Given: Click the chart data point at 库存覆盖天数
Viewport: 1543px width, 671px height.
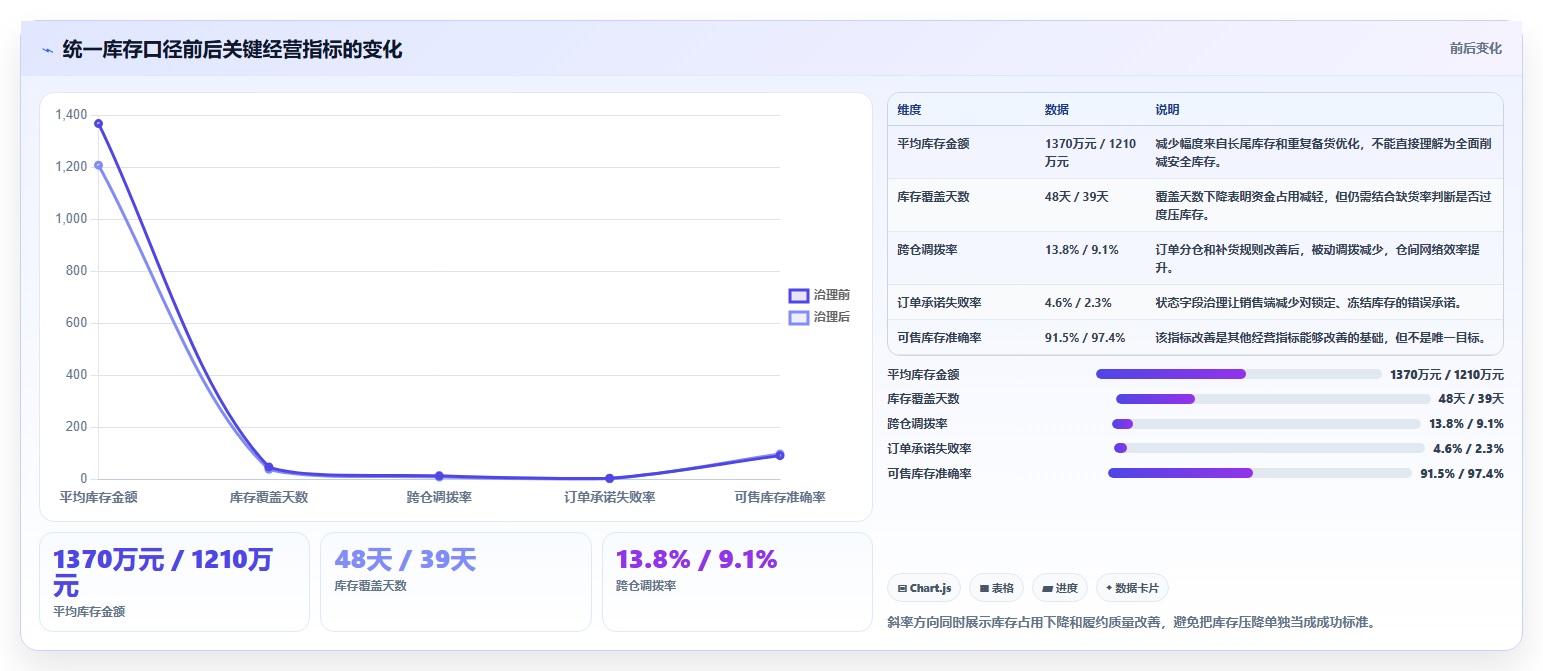Looking at the screenshot, I should (268, 467).
